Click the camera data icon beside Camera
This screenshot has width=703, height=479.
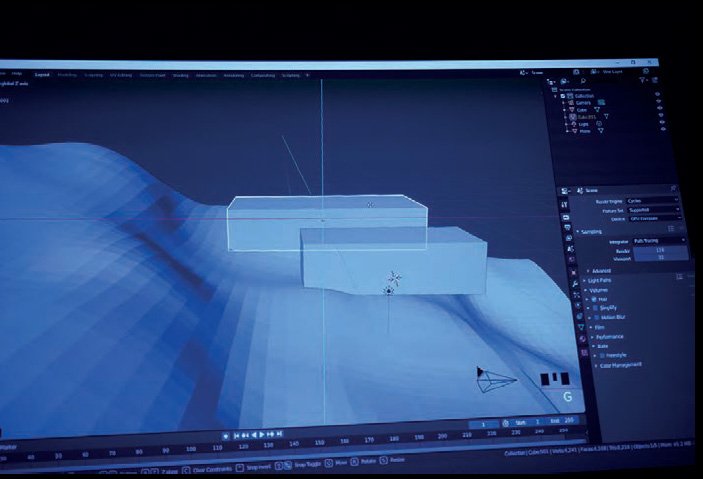click(x=601, y=103)
